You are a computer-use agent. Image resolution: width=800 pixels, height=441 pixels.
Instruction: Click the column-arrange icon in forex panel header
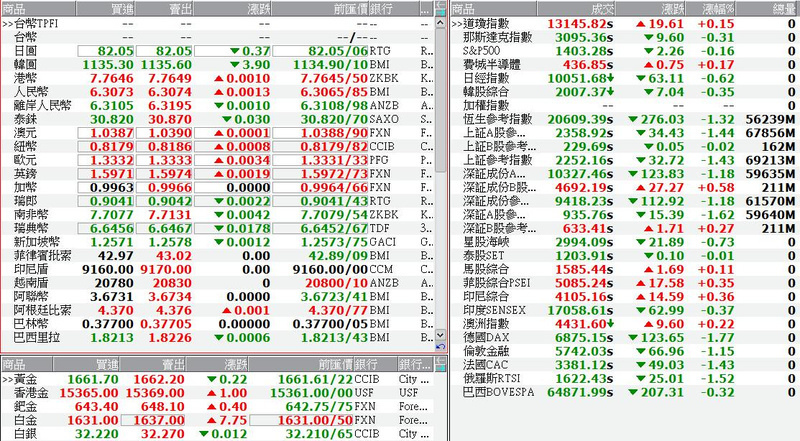coord(440,8)
